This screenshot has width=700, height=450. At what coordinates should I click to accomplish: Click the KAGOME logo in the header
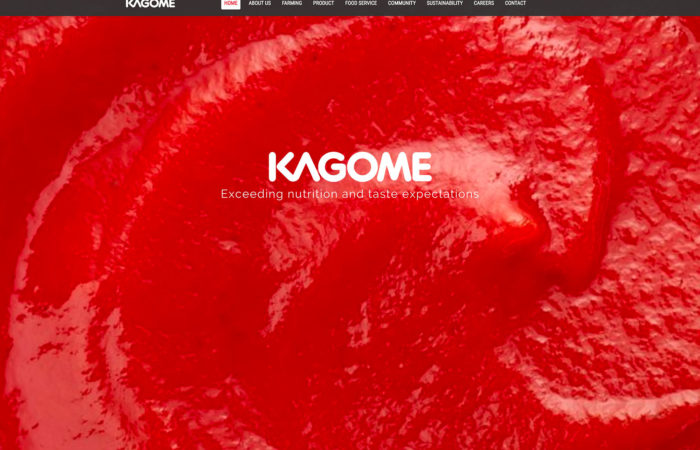[x=150, y=4]
